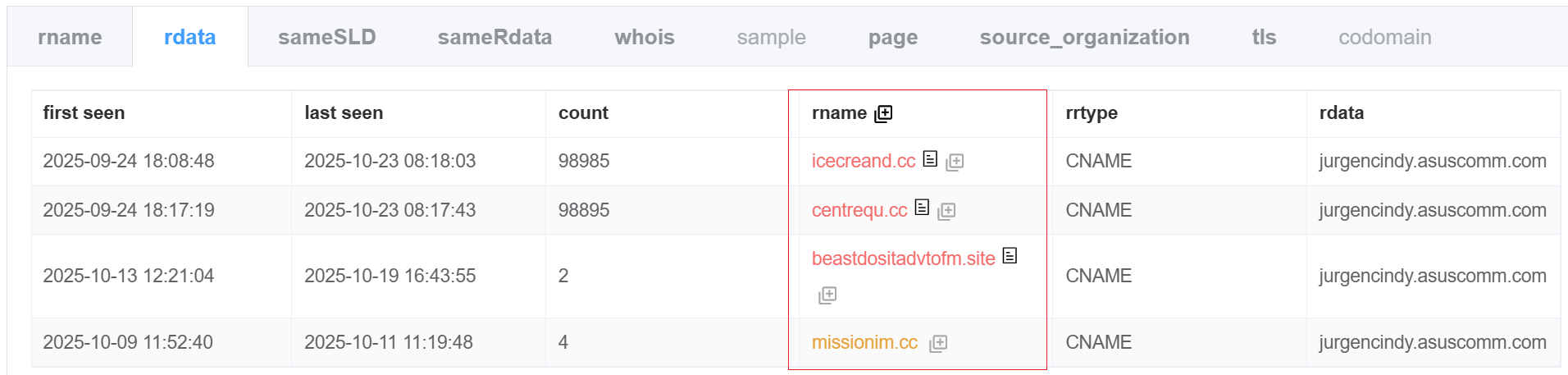The height and width of the screenshot is (375, 1568).
Task: Follow the beastdositadvtofm.site link
Action: [x=903, y=258]
